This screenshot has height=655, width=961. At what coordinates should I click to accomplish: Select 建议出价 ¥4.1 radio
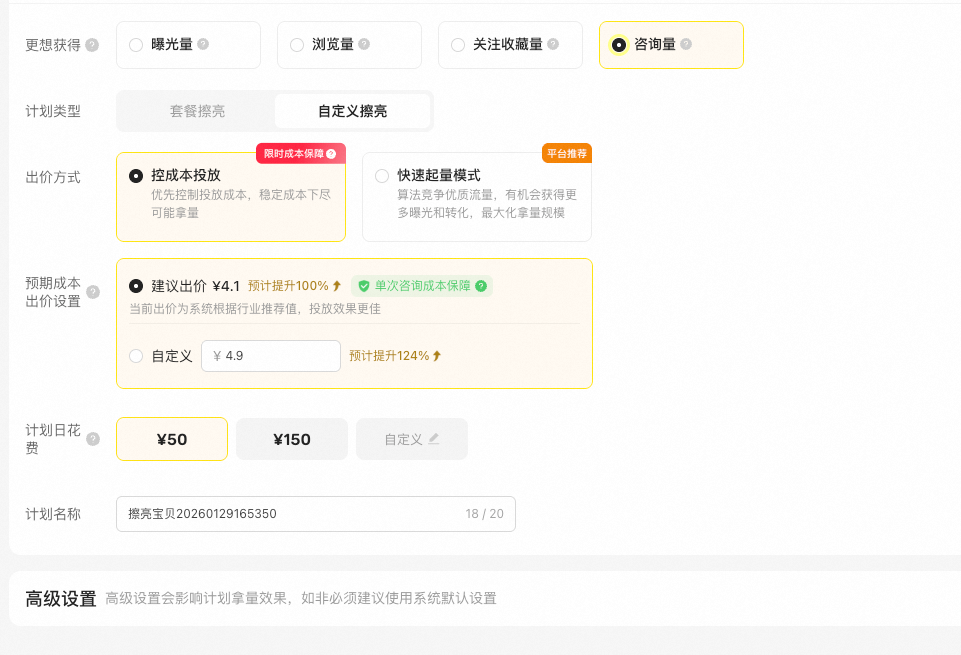tap(136, 286)
